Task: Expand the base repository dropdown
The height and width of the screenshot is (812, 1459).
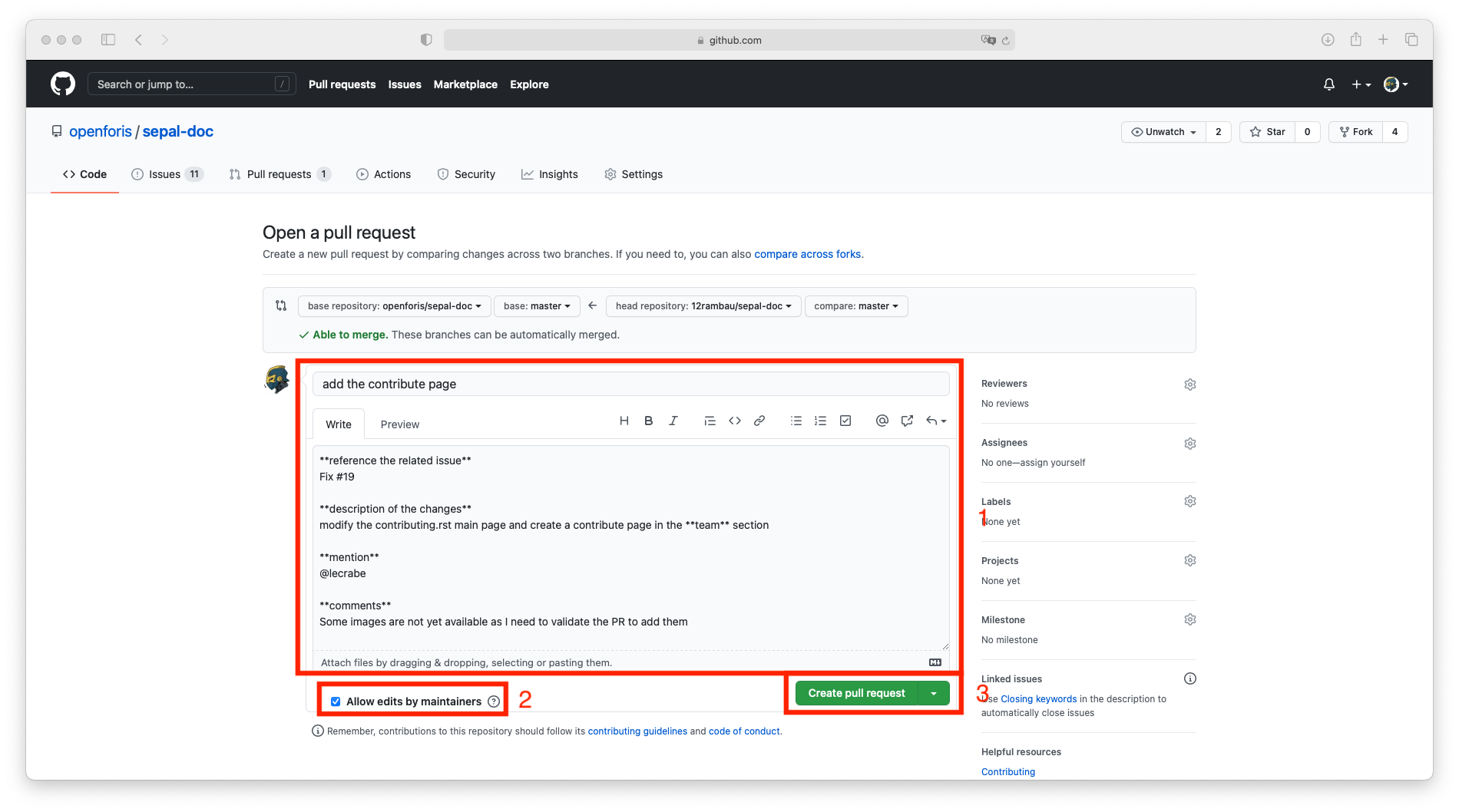Action: pyautogui.click(x=394, y=306)
